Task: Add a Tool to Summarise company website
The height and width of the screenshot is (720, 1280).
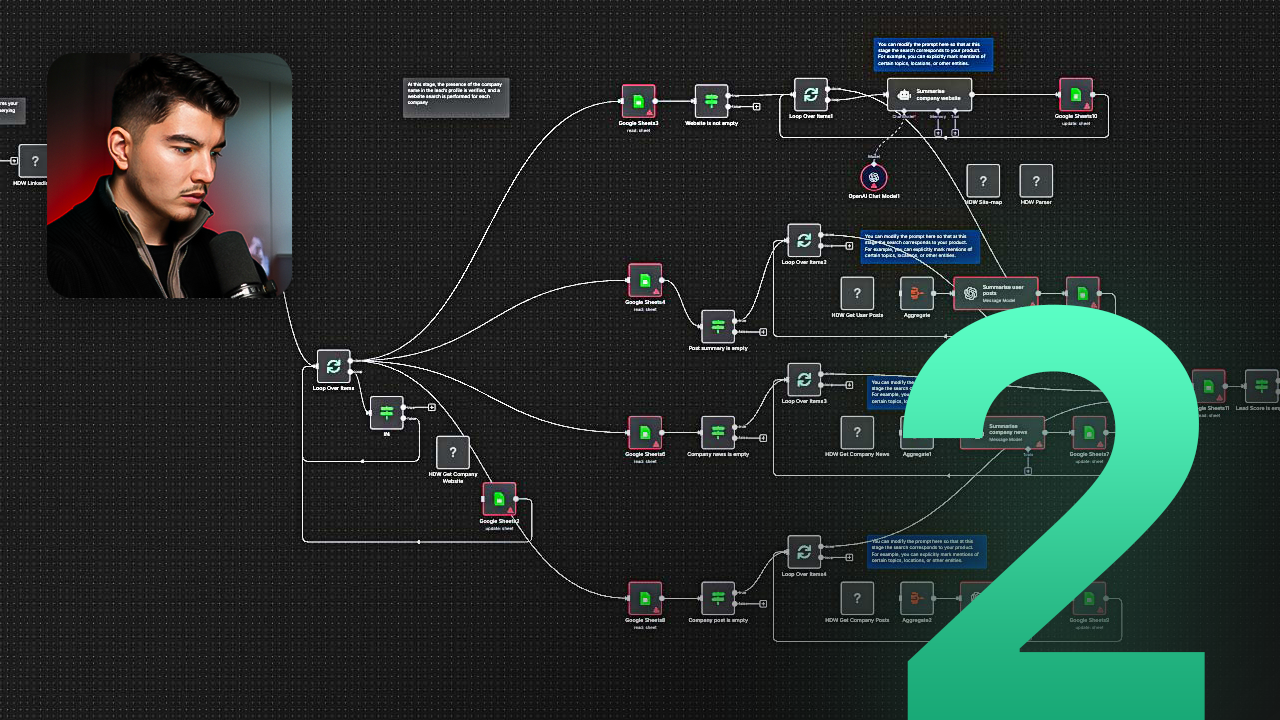Action: tap(955, 132)
